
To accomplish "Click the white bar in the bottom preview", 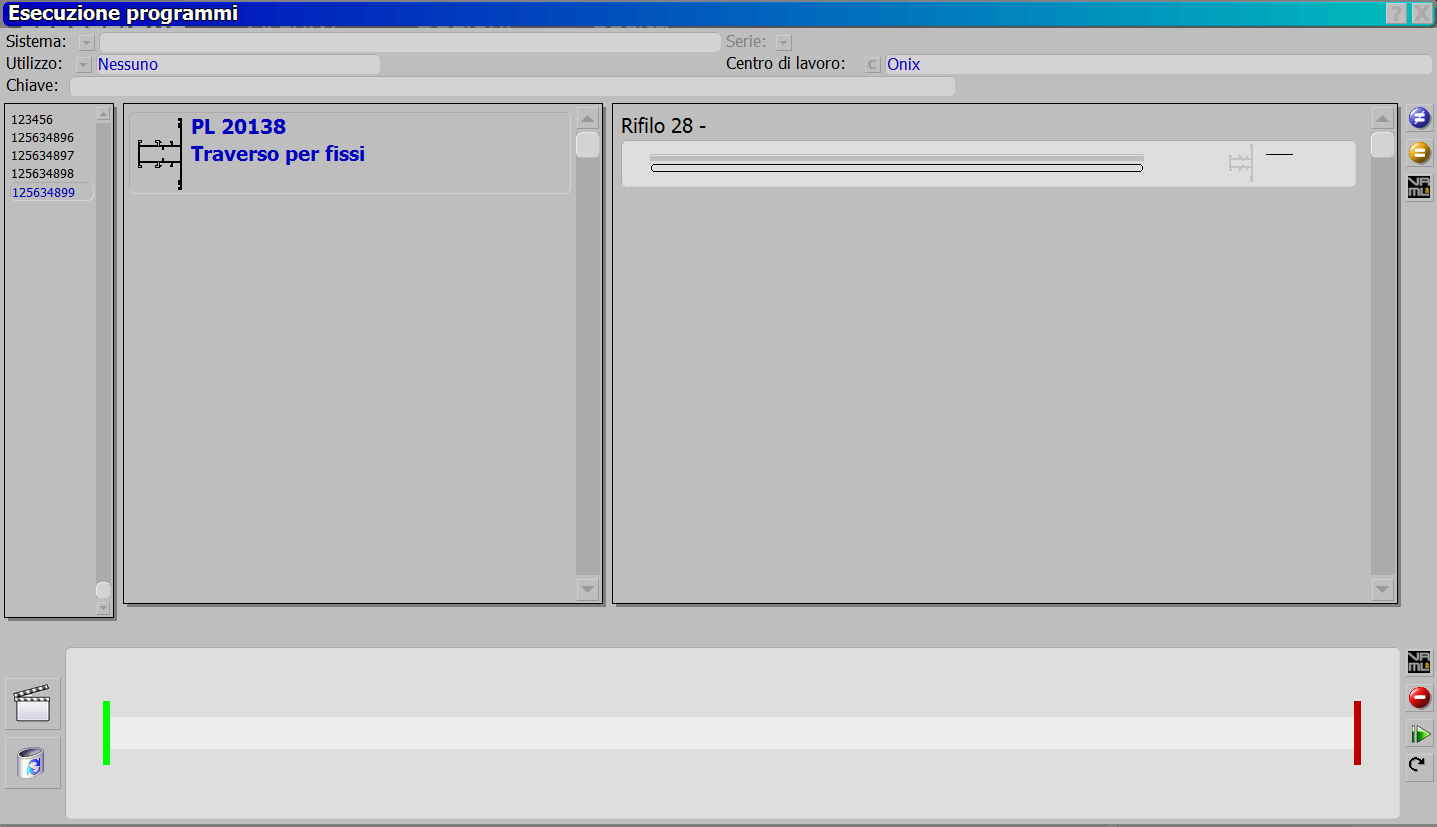I will 732,733.
